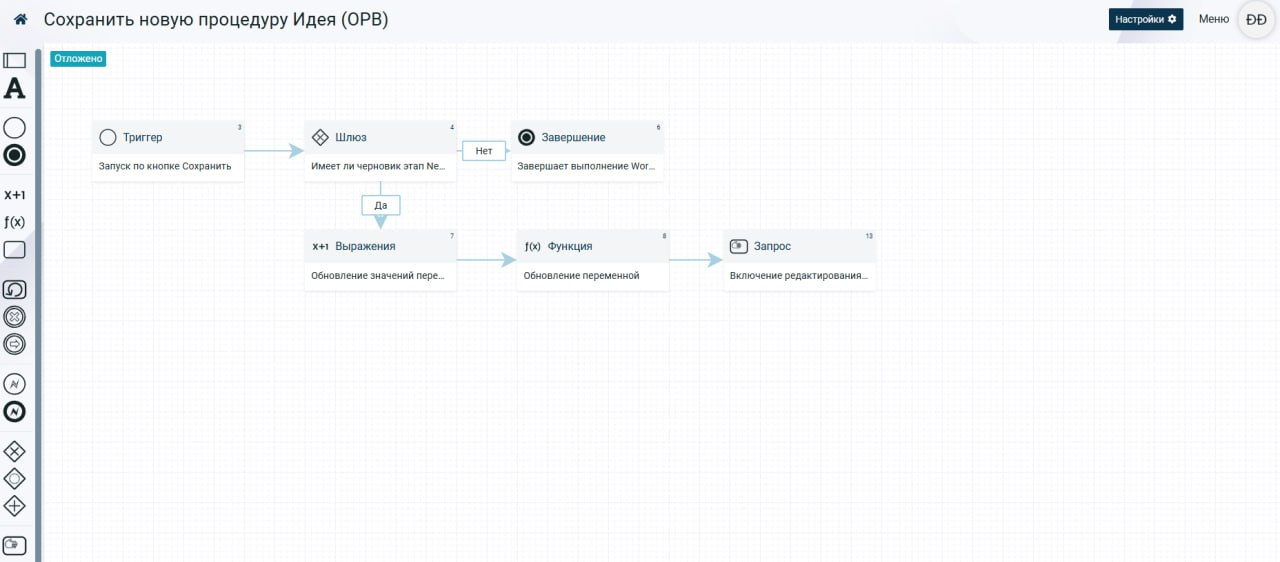This screenshot has width=1280, height=562.
Task: Select the outlined lightning error event tool
Action: [x=15, y=384]
